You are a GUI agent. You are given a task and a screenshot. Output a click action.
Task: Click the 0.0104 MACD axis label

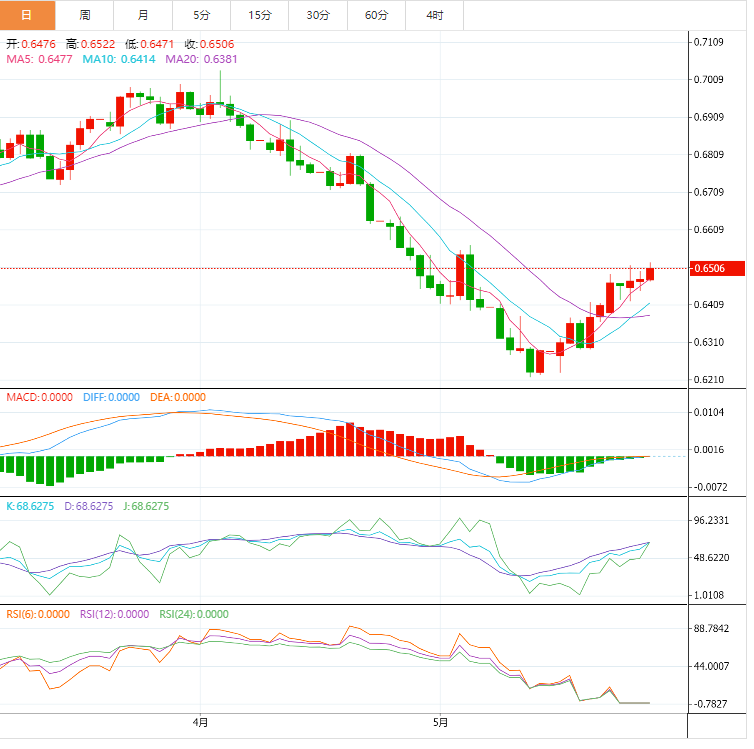[709, 412]
